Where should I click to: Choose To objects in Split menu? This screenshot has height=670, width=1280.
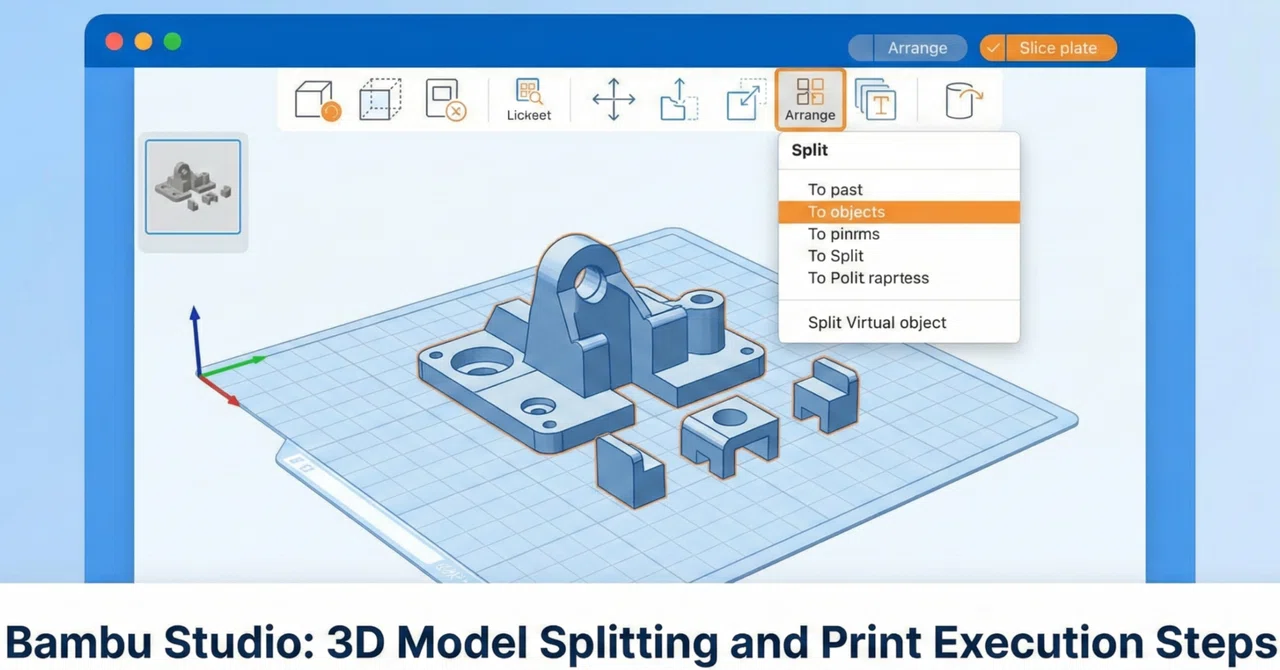899,212
